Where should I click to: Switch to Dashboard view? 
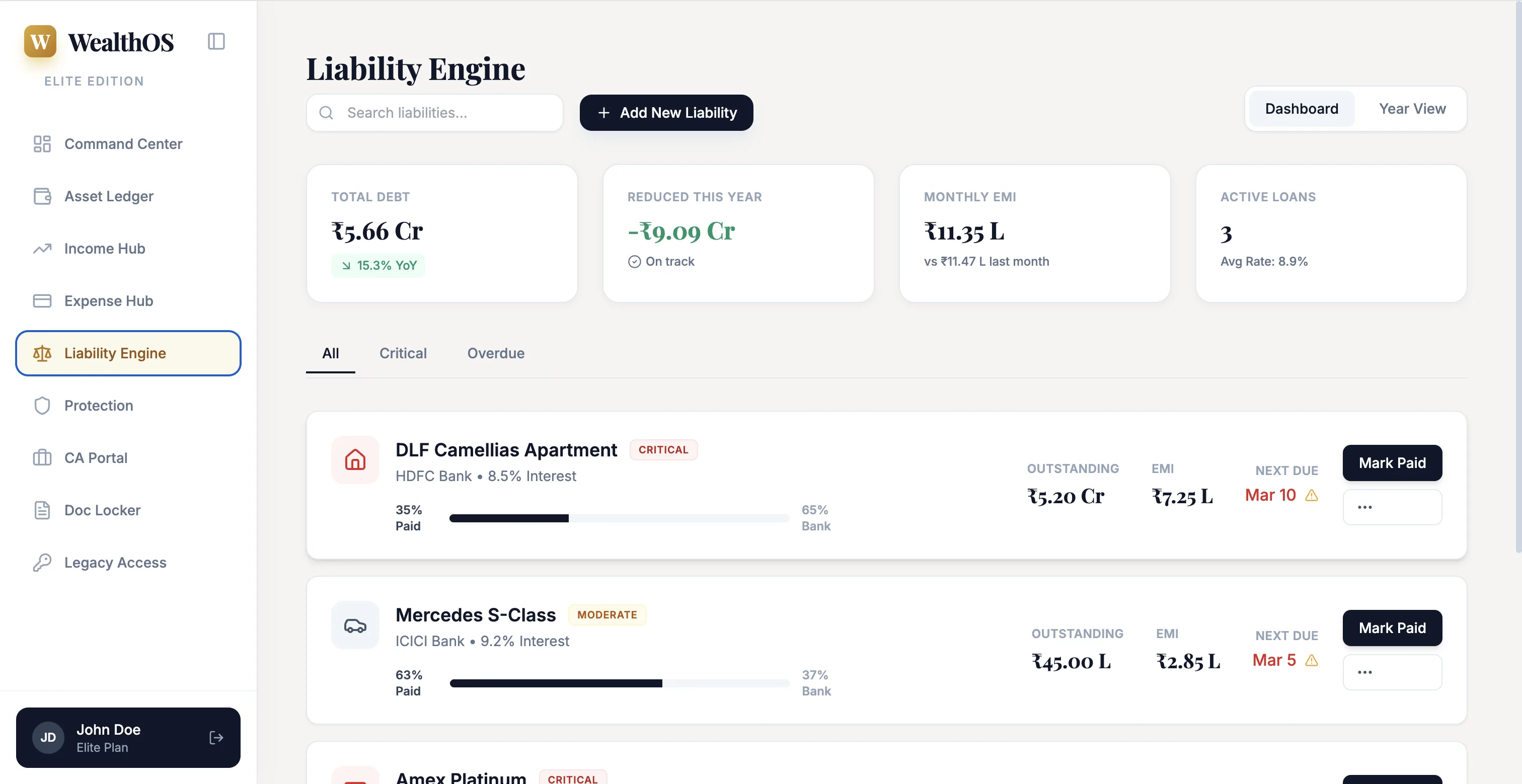click(x=1302, y=109)
